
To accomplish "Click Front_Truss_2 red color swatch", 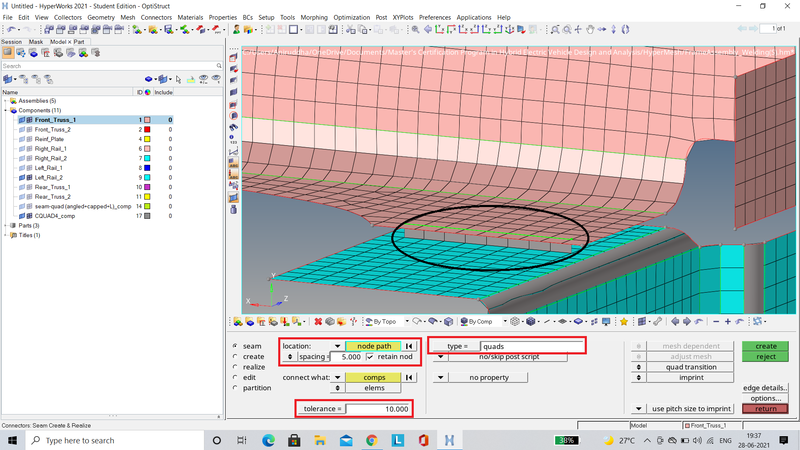I will point(148,129).
